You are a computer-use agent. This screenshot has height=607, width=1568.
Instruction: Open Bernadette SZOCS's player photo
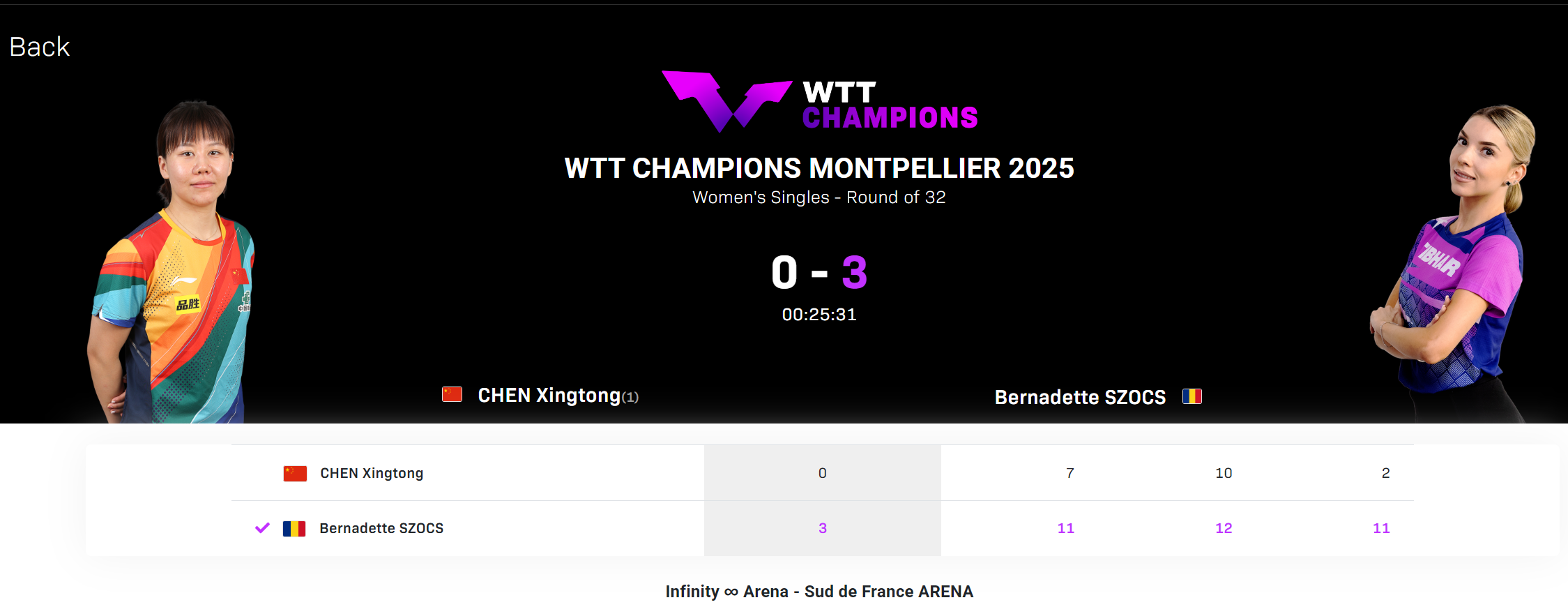1454,265
